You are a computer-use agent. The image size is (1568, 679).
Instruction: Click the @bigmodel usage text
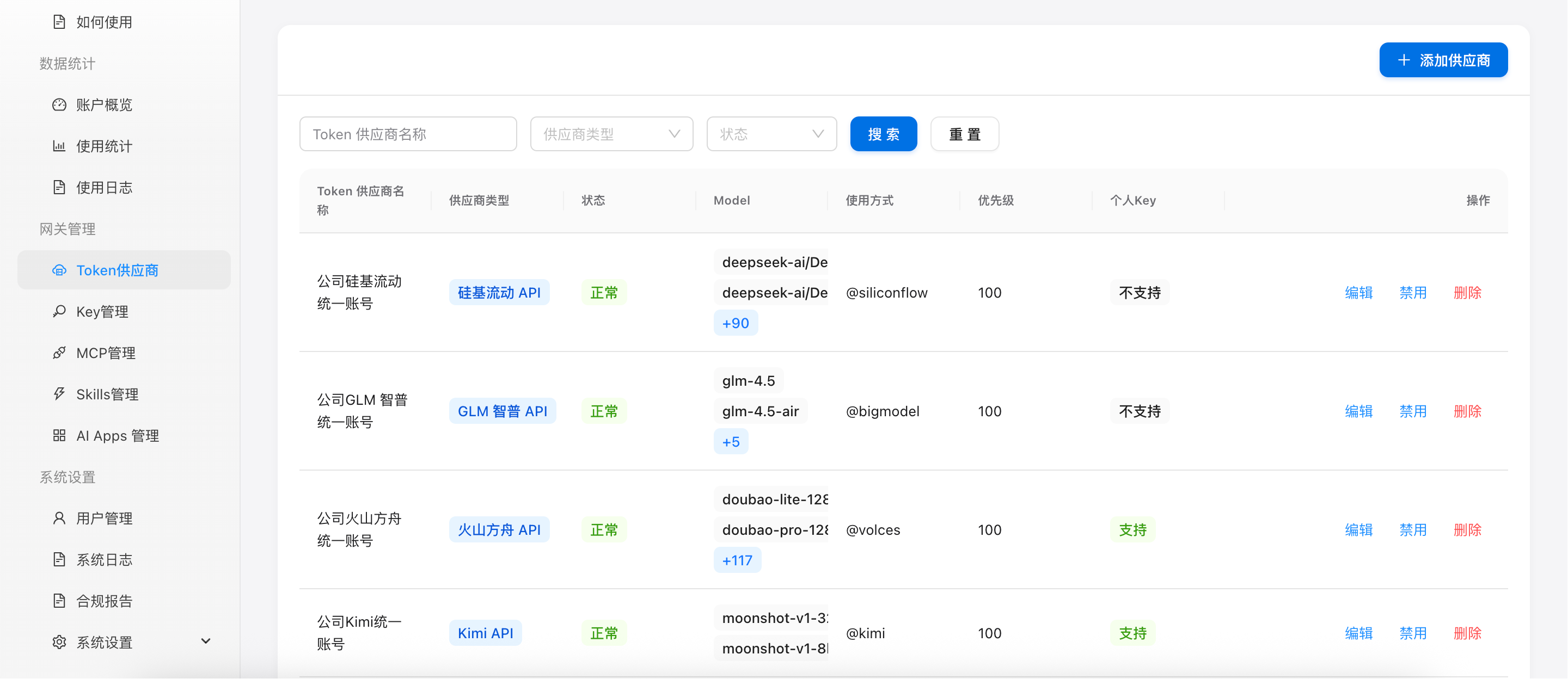883,412
